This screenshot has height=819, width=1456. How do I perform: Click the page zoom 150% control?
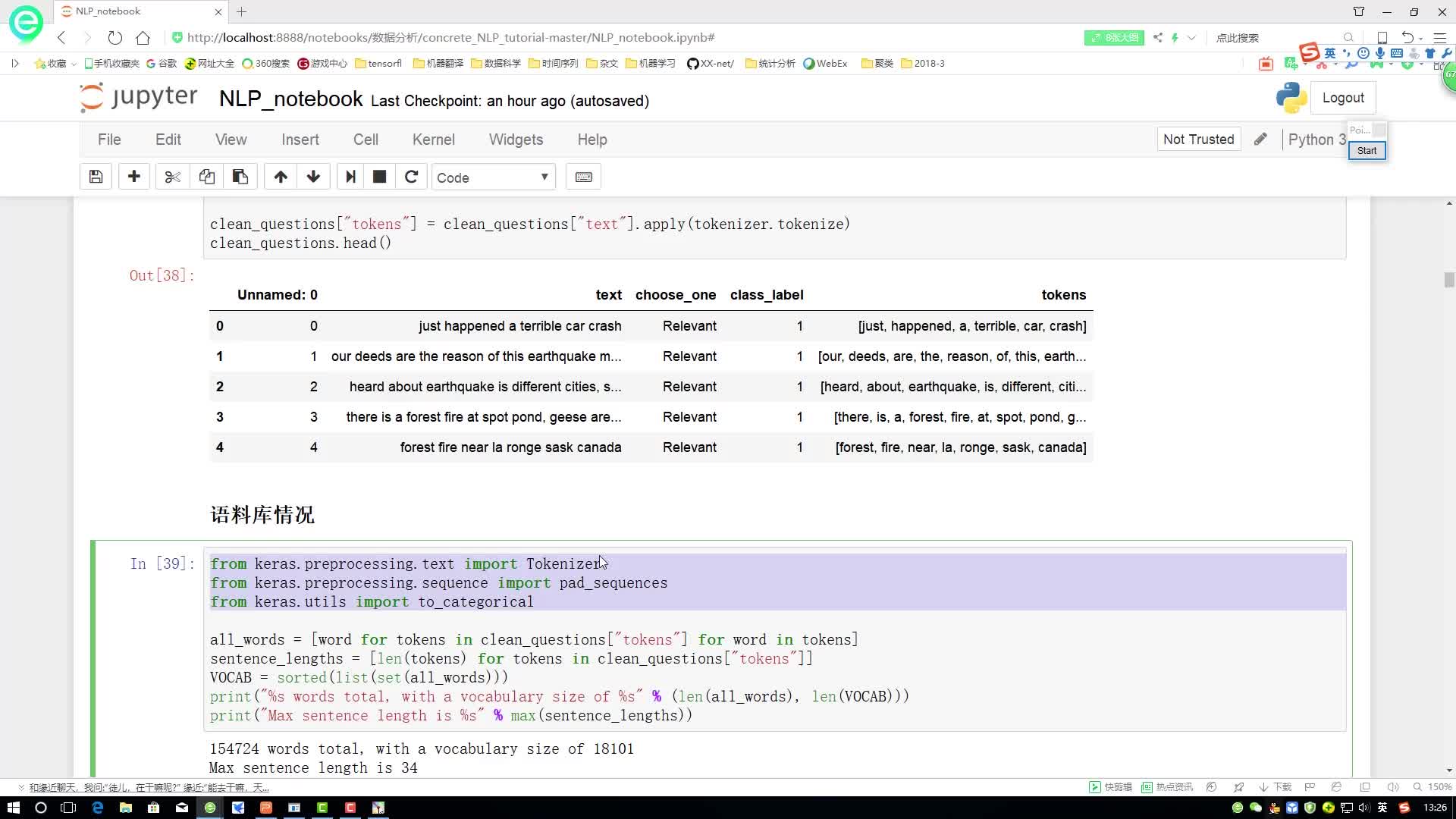[x=1432, y=786]
